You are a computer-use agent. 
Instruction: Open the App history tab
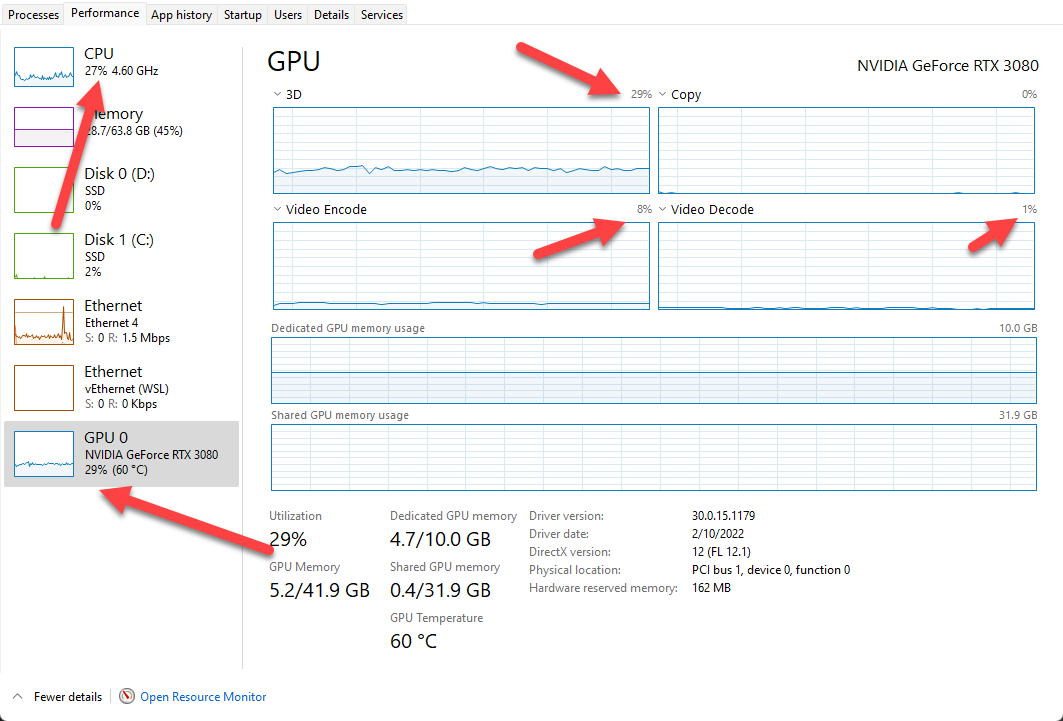coord(181,14)
